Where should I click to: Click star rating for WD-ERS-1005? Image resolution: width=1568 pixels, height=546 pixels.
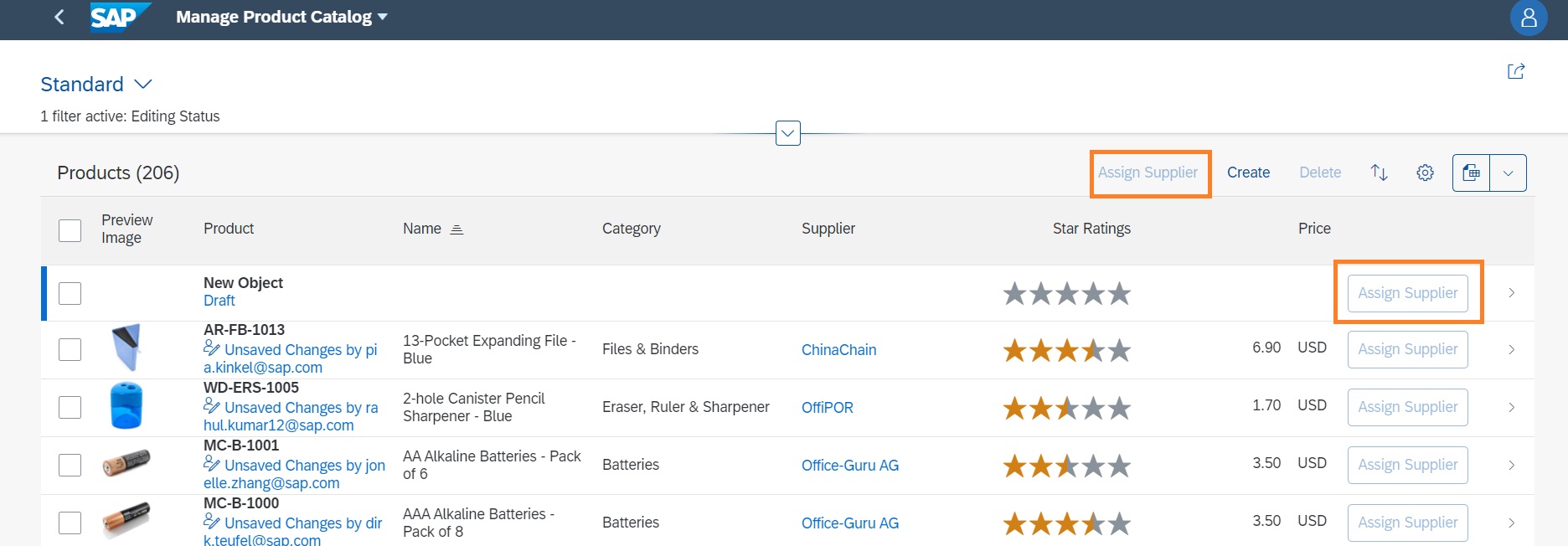(1066, 408)
